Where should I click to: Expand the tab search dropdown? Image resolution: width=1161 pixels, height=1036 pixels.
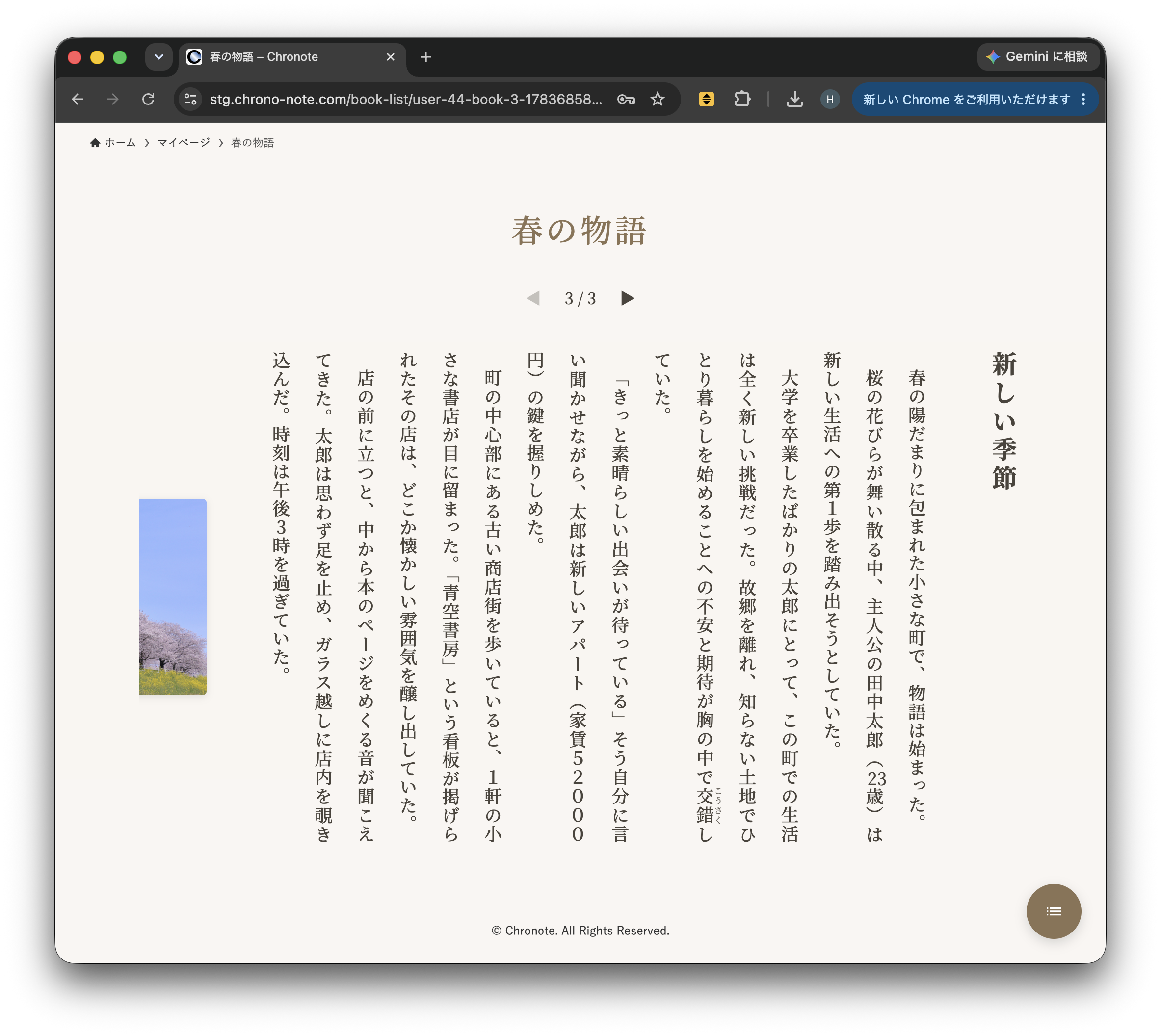tap(159, 57)
